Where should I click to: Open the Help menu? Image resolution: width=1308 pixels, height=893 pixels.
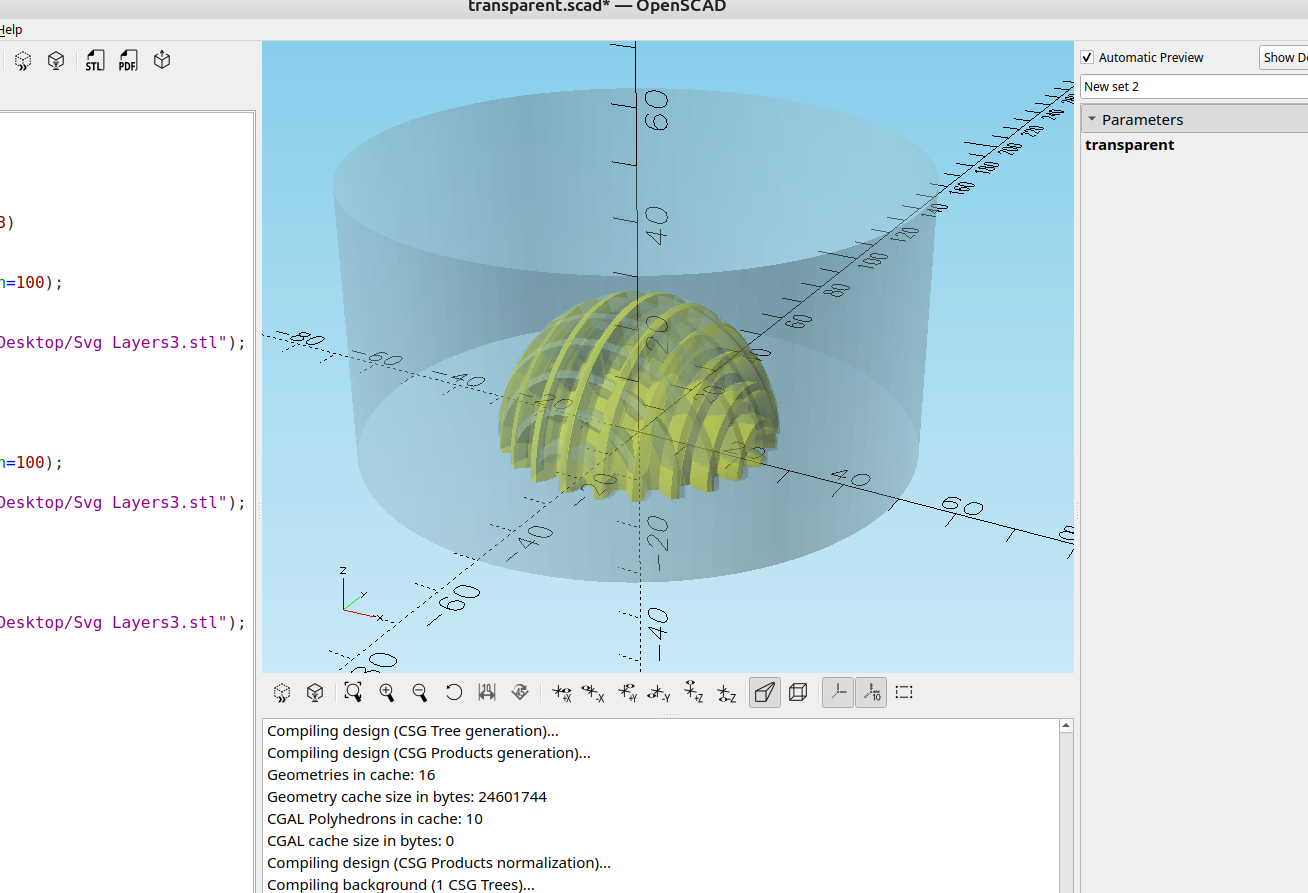[x=10, y=29]
